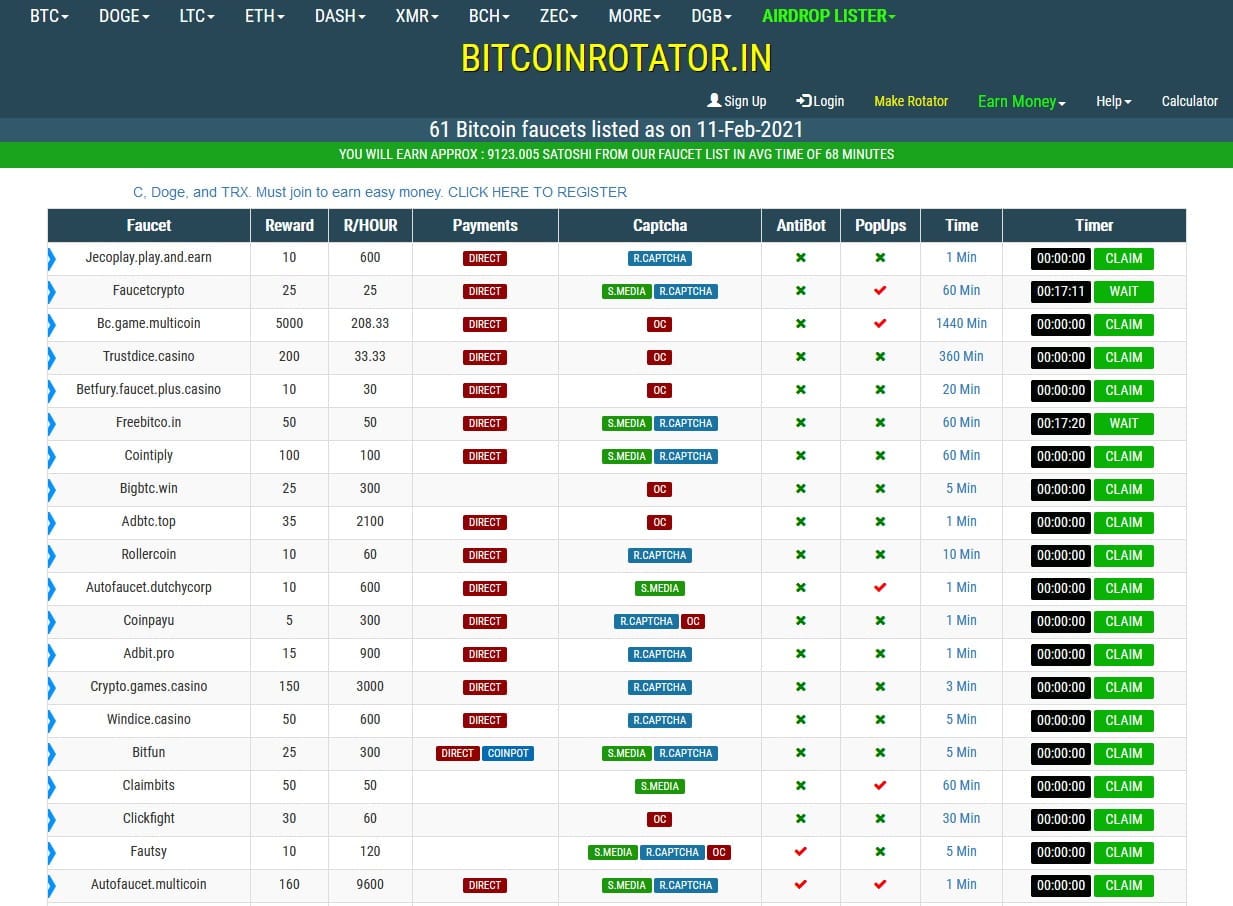Screen dimensions: 1233x906
Task: Click the Timer column header
Action: [1094, 225]
